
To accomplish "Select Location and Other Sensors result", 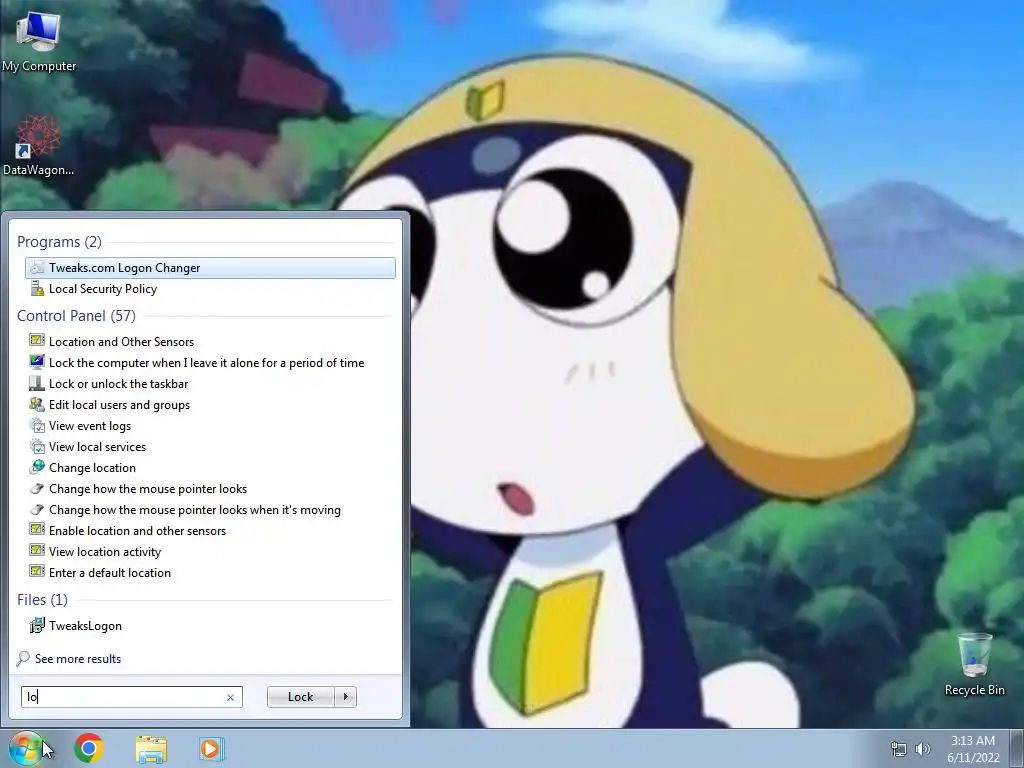I will point(210,342).
